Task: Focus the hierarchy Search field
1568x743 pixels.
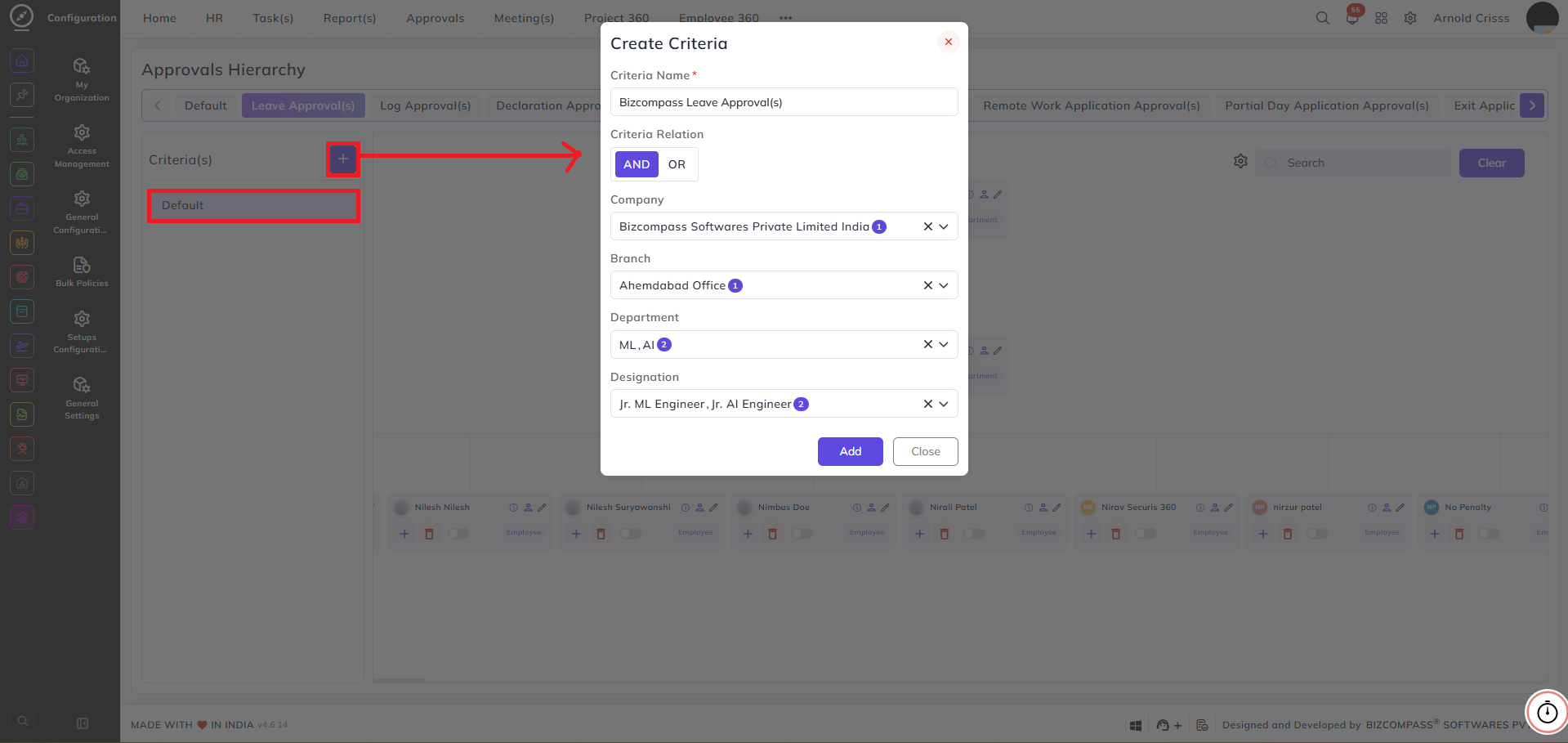Action: (x=1353, y=163)
